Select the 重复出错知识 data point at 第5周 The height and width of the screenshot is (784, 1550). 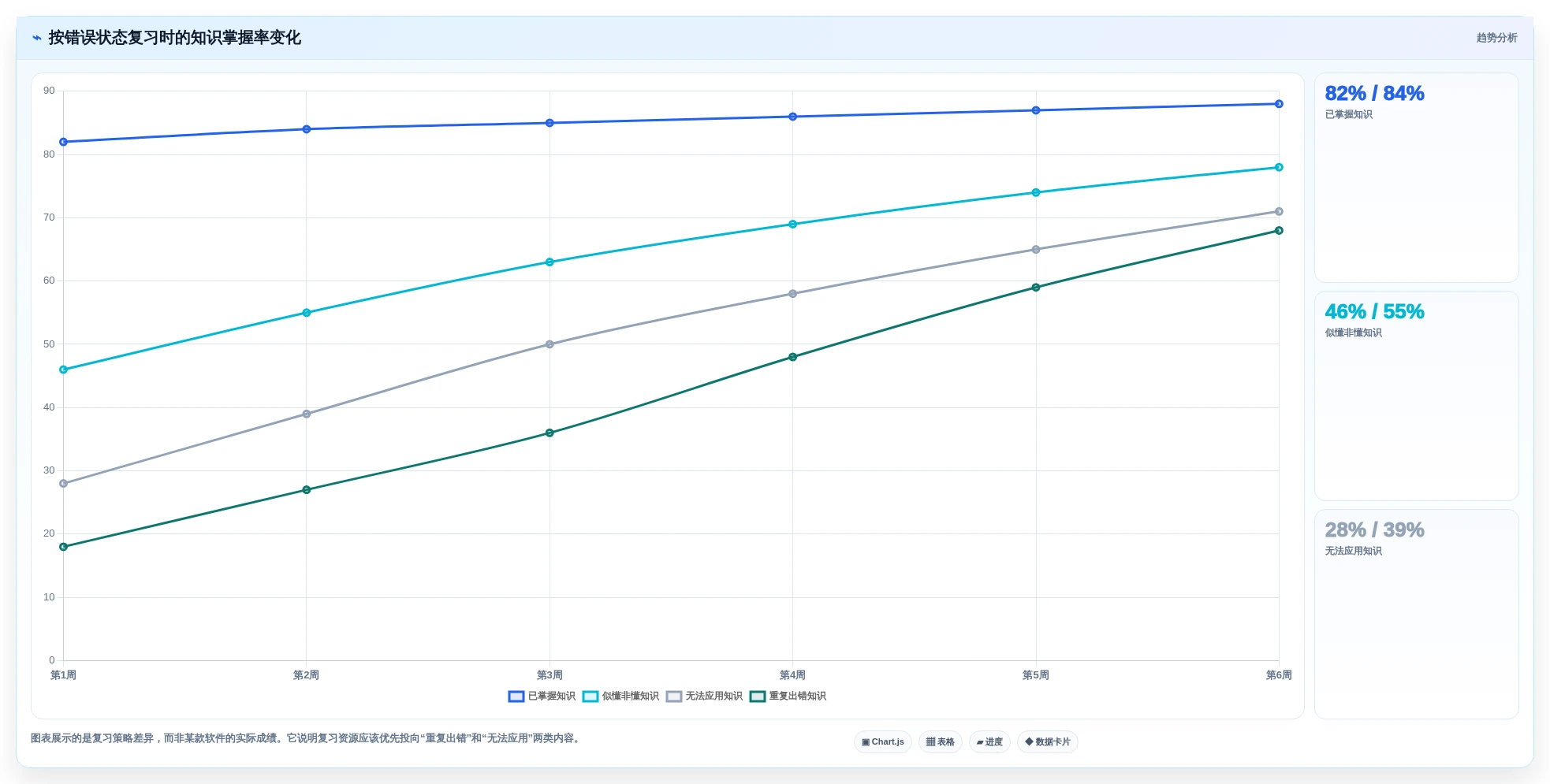(1036, 288)
